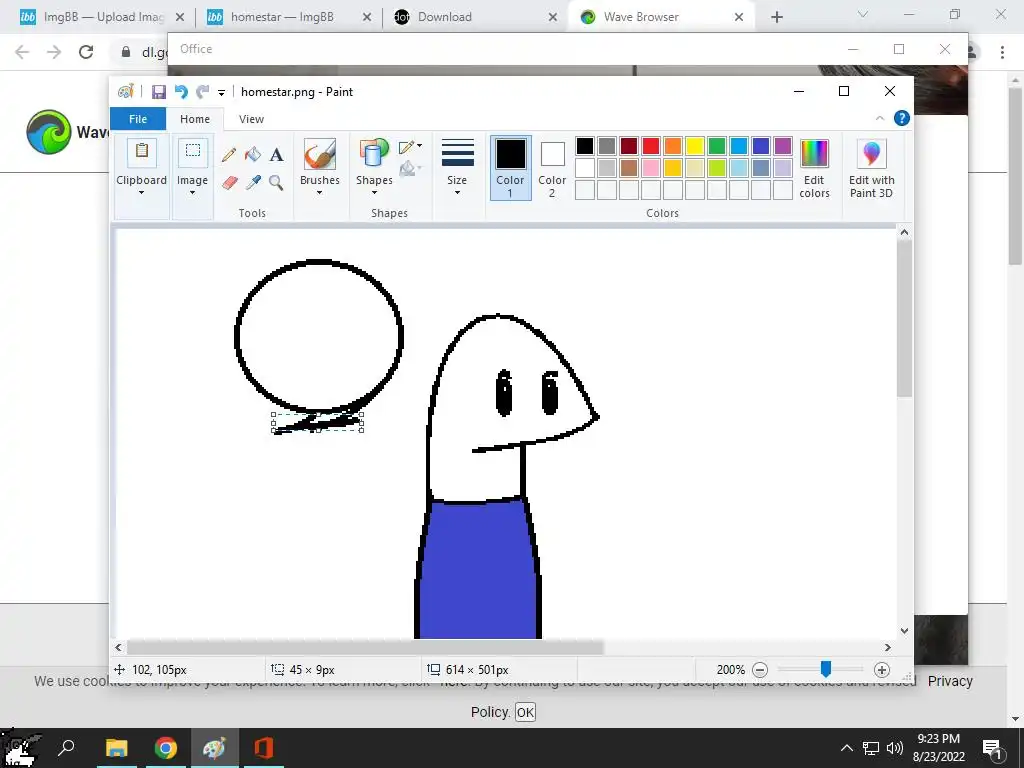1024x768 pixels.
Task: Click the Paint Help question mark icon
Action: 902,118
